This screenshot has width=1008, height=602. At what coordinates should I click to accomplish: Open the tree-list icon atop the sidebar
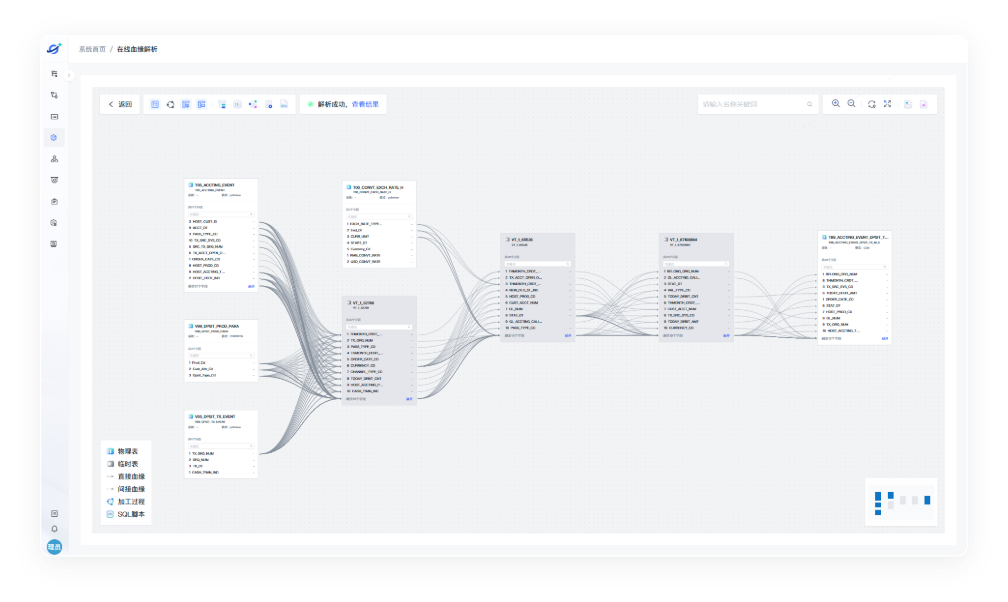[x=54, y=74]
